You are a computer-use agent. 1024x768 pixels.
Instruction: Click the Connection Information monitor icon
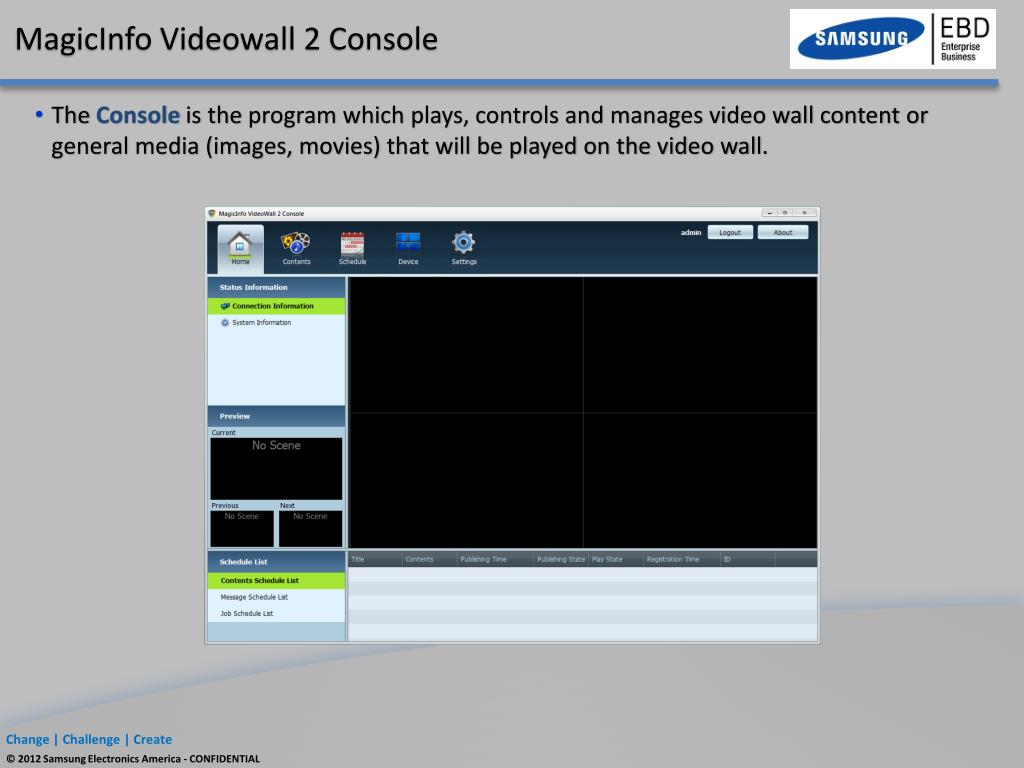[x=225, y=306]
